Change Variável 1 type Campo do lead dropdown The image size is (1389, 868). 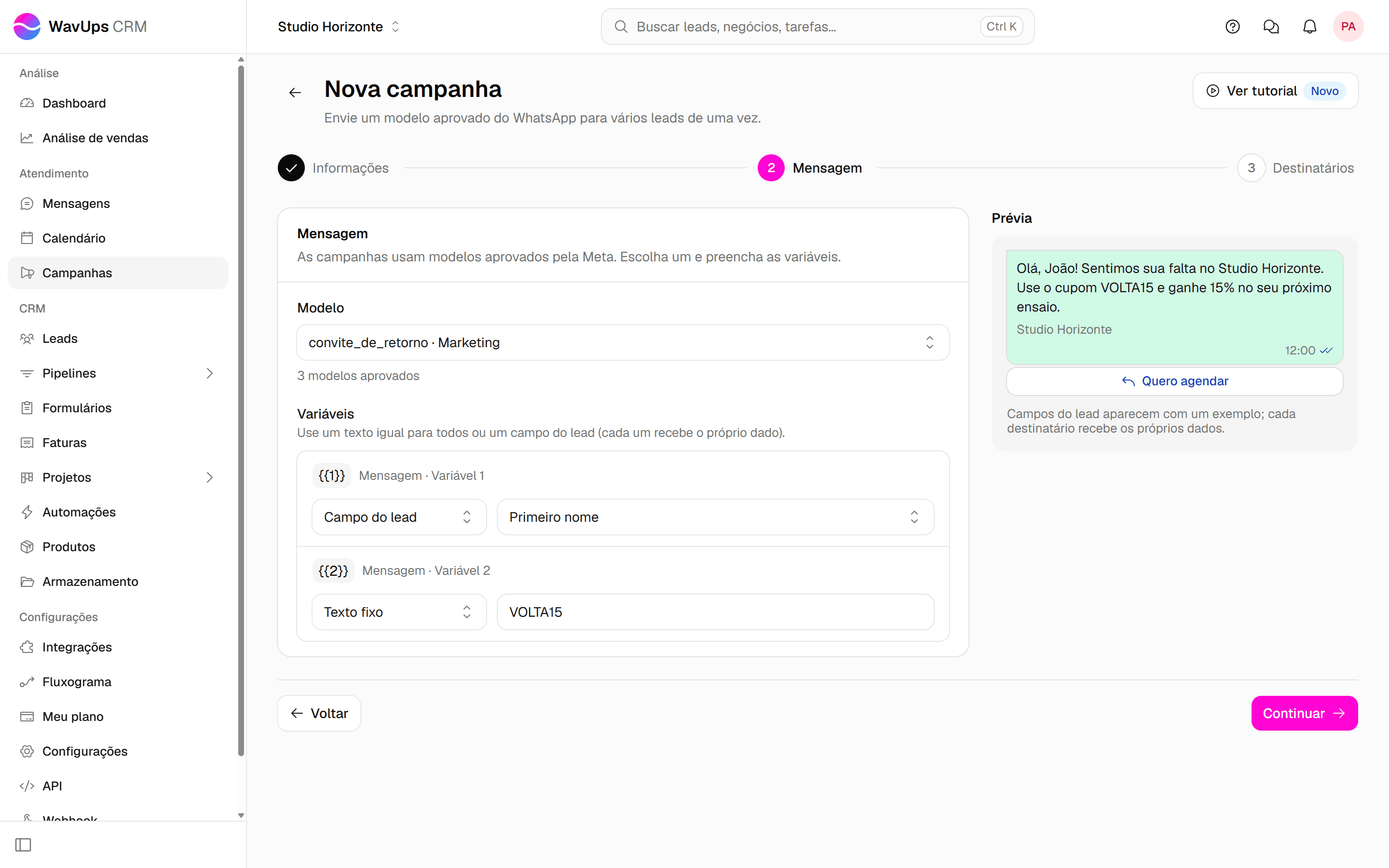(x=399, y=516)
